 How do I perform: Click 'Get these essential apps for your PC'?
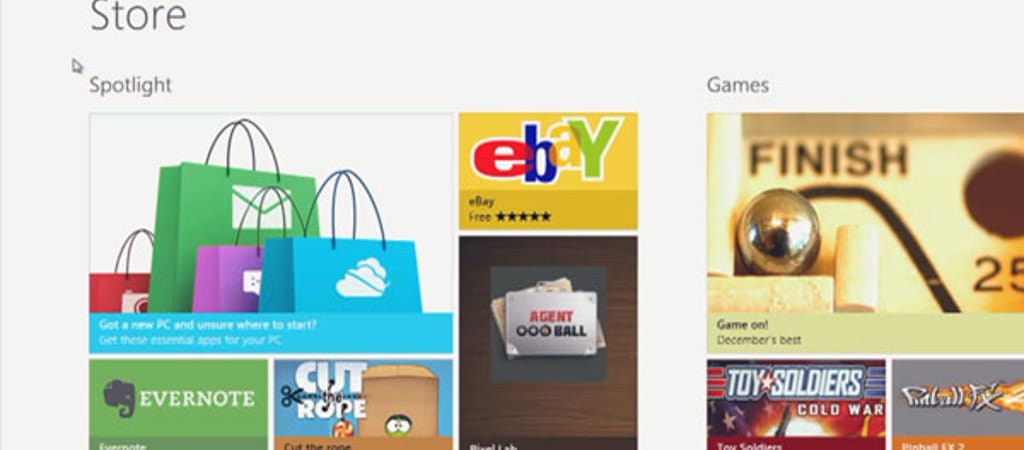(x=191, y=340)
